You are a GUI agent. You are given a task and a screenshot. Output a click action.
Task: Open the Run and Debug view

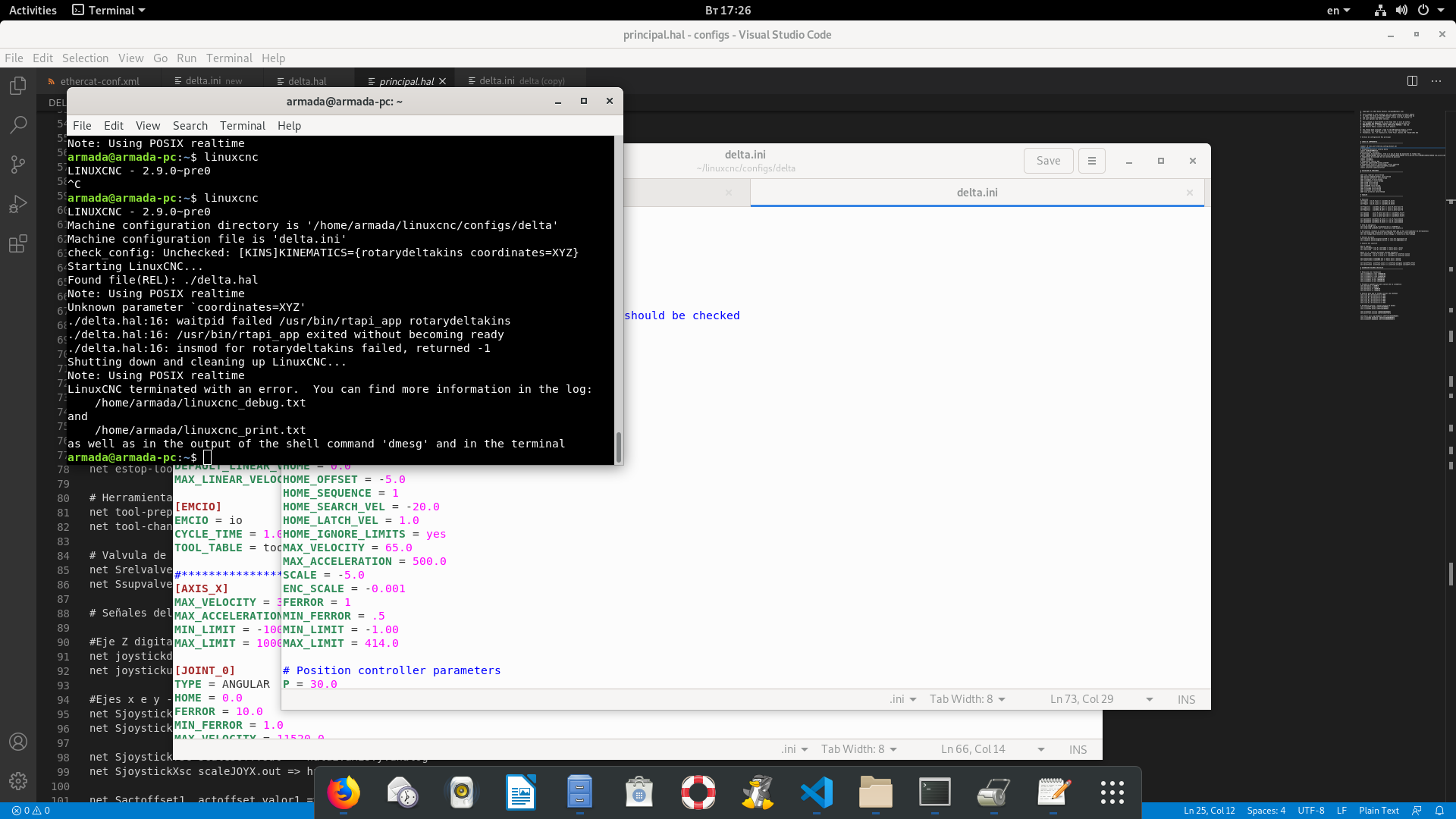click(x=18, y=204)
